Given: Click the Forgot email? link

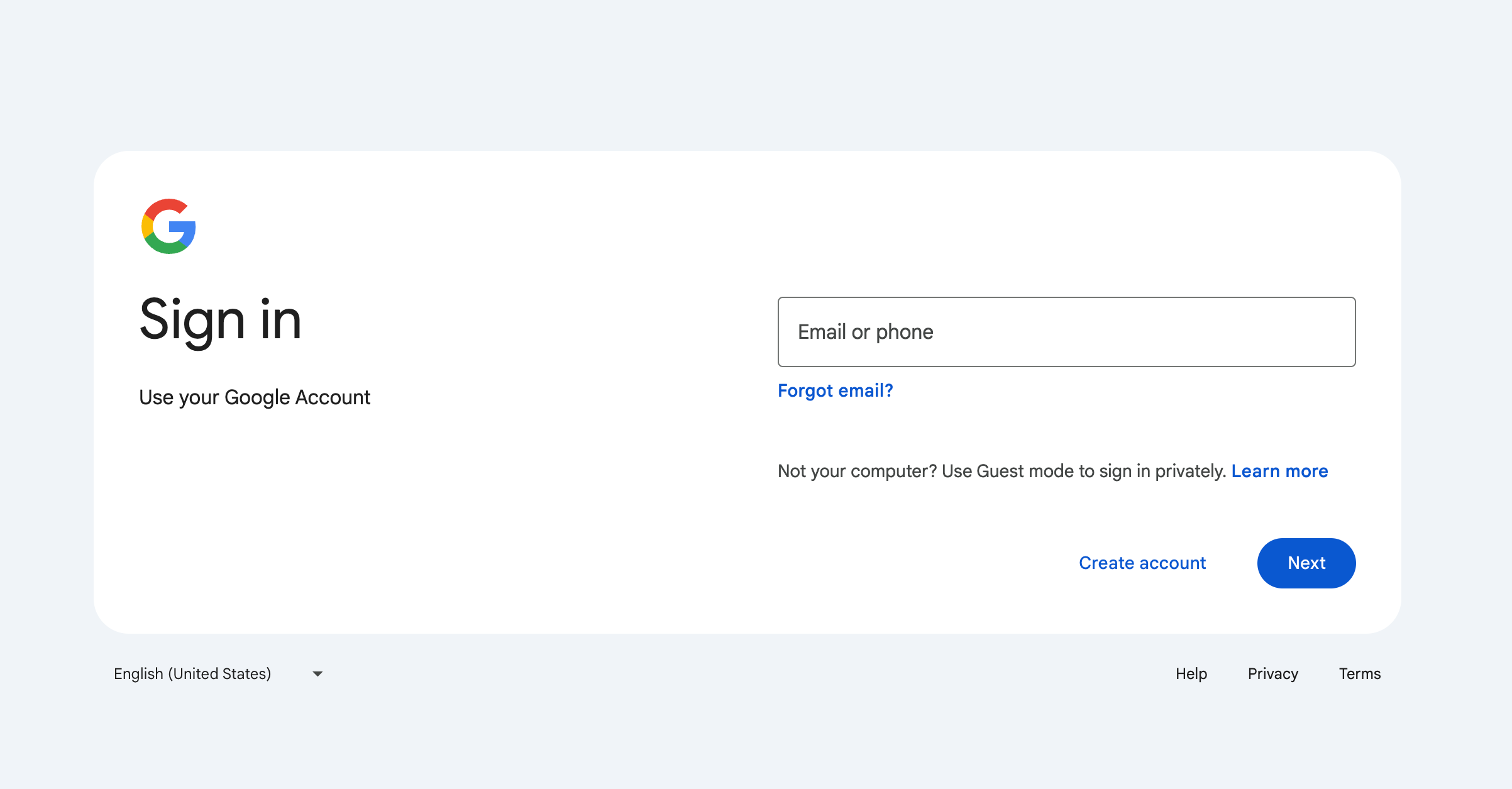Looking at the screenshot, I should pyautogui.click(x=835, y=391).
